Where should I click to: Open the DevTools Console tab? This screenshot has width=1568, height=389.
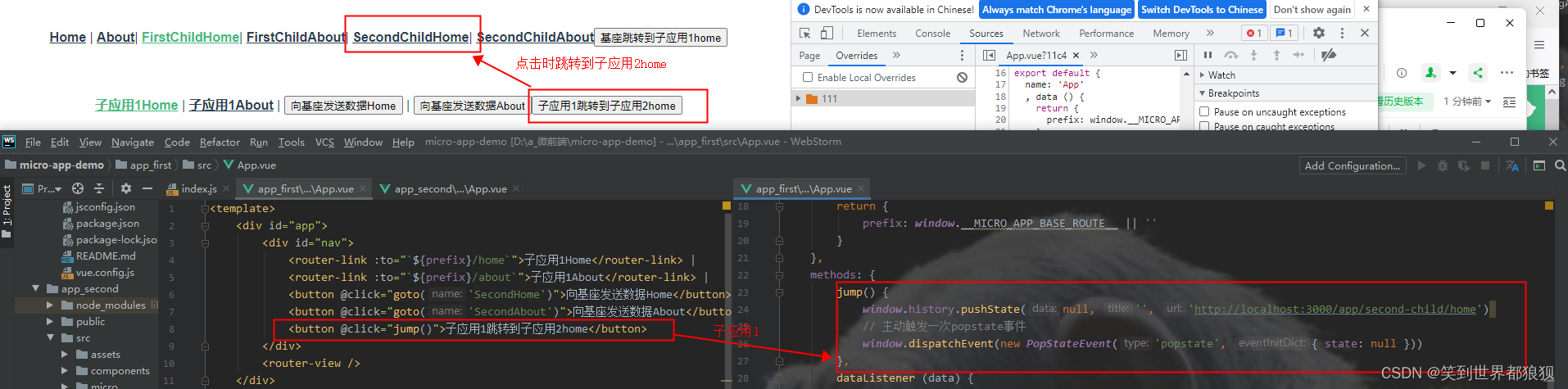(932, 33)
